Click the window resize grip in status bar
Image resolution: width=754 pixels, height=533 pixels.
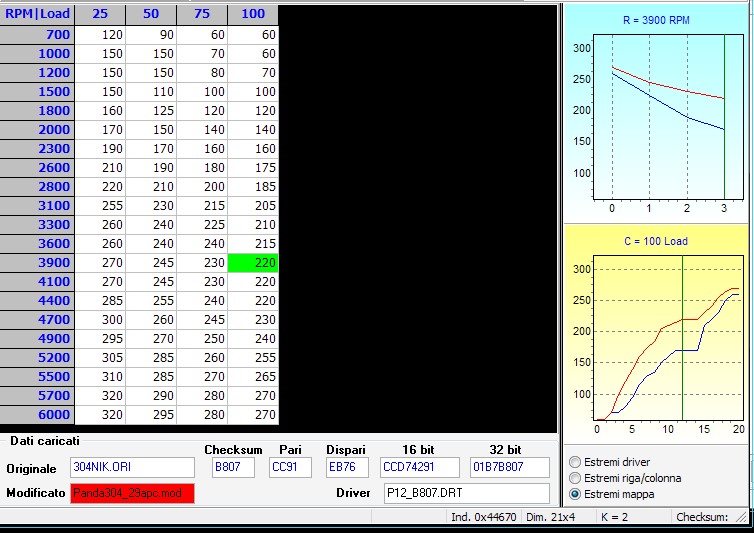click(742, 518)
